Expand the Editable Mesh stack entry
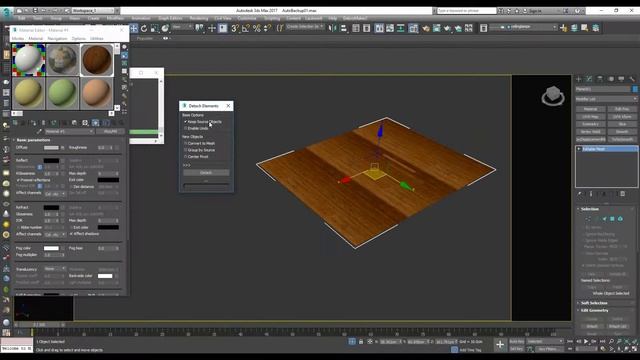This screenshot has width=640, height=360. (579, 149)
